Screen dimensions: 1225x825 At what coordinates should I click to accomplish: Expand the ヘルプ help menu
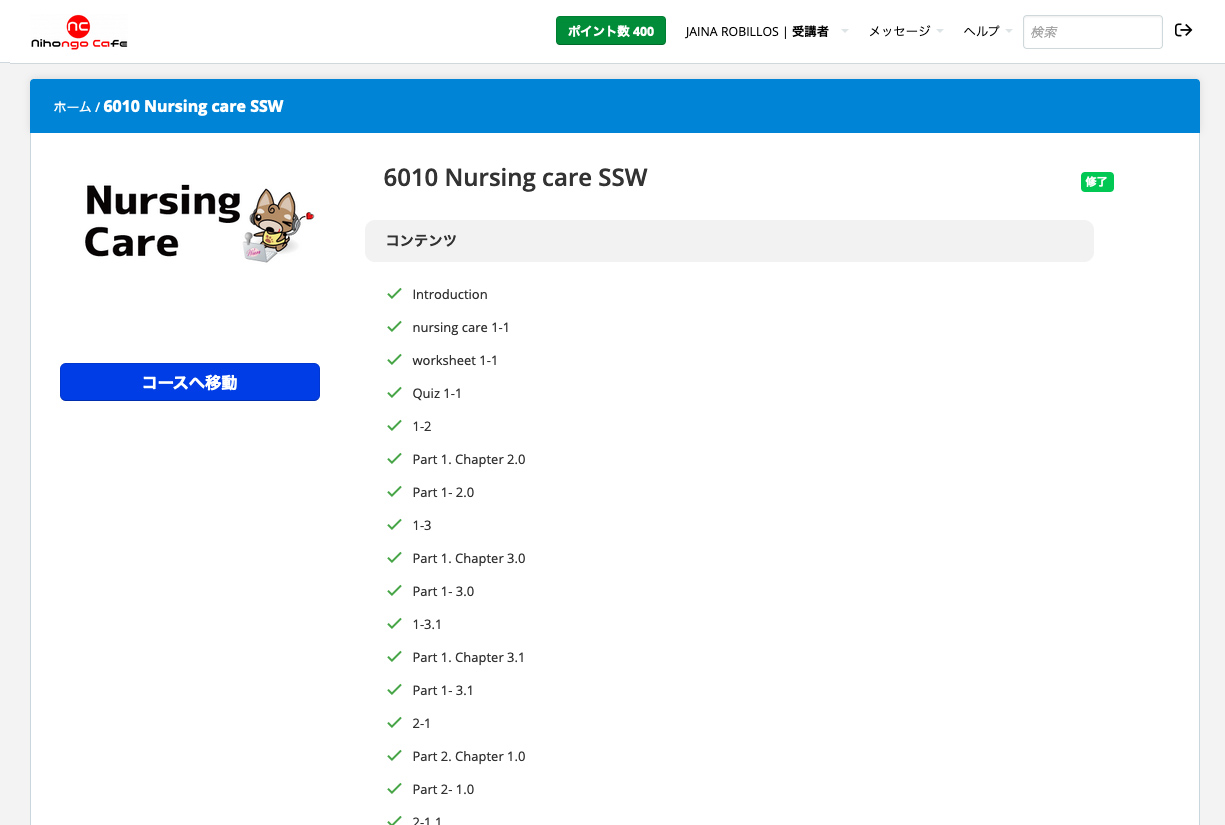(x=986, y=31)
